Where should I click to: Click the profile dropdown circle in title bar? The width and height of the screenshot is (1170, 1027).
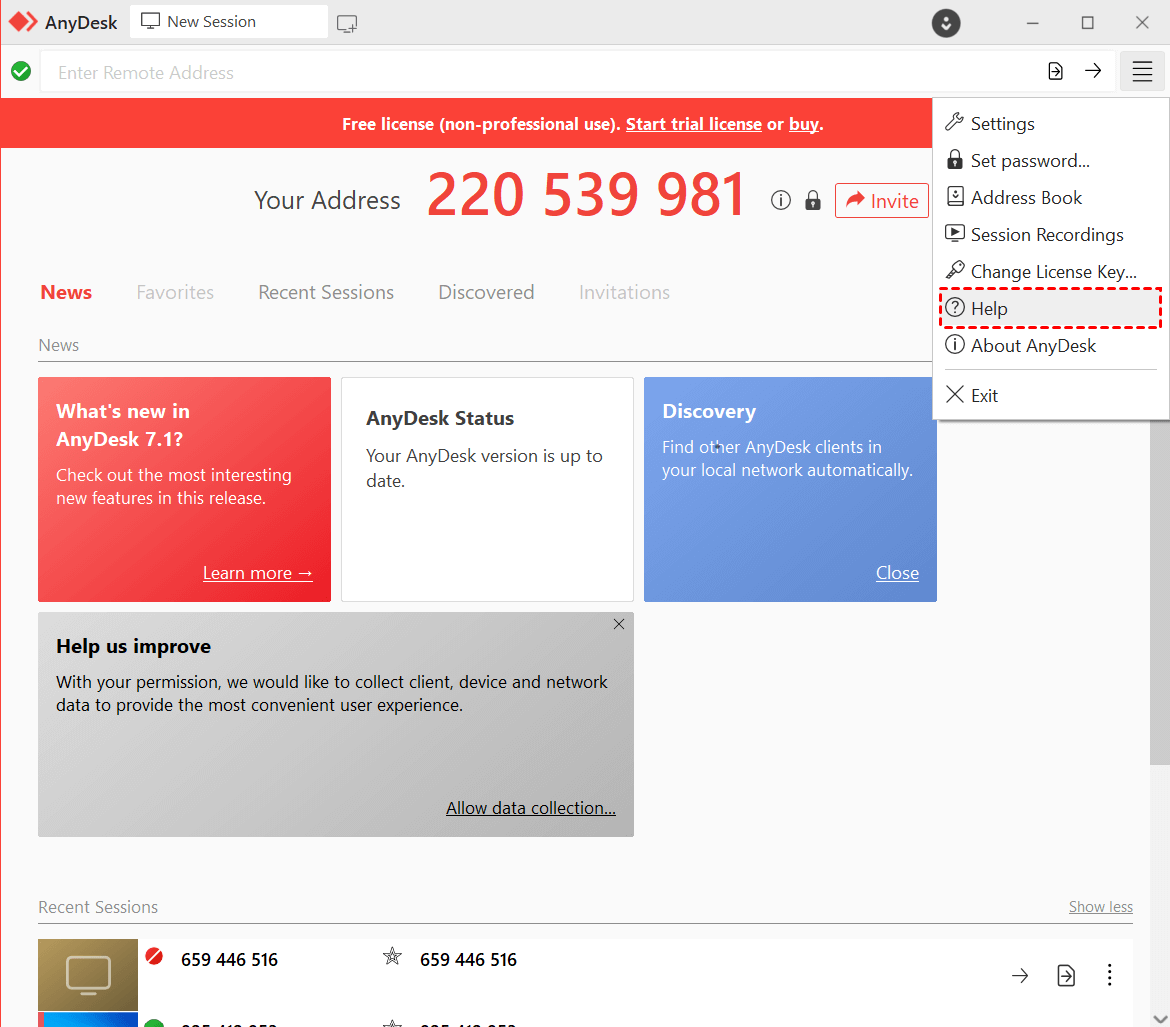click(x=946, y=23)
